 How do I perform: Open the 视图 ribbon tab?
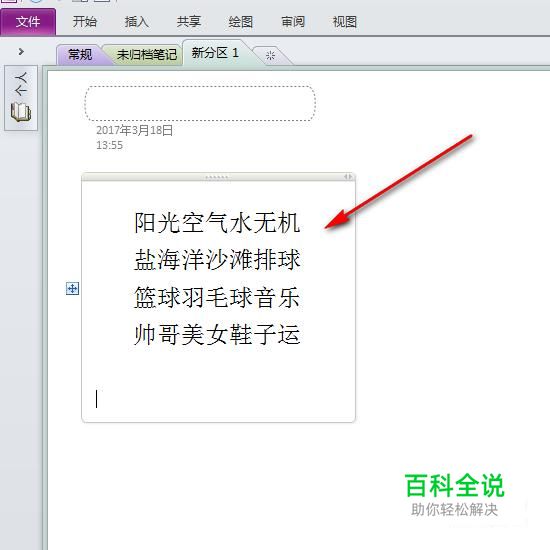click(345, 22)
